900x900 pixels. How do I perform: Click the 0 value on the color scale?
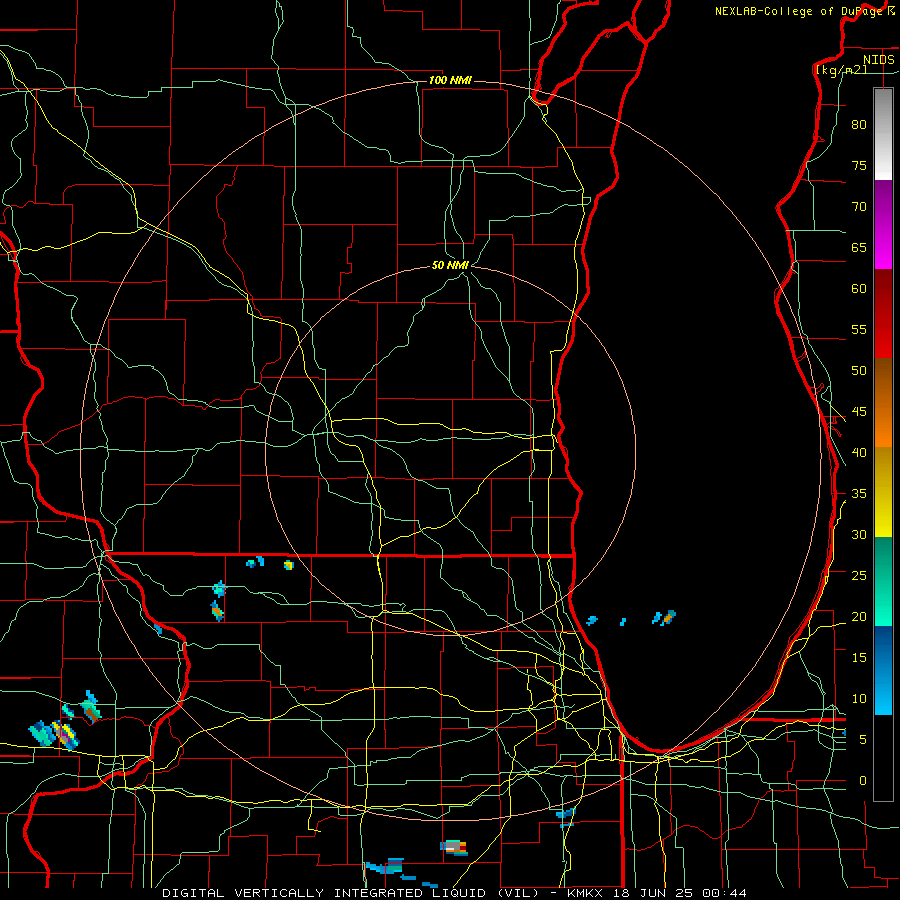[x=863, y=781]
